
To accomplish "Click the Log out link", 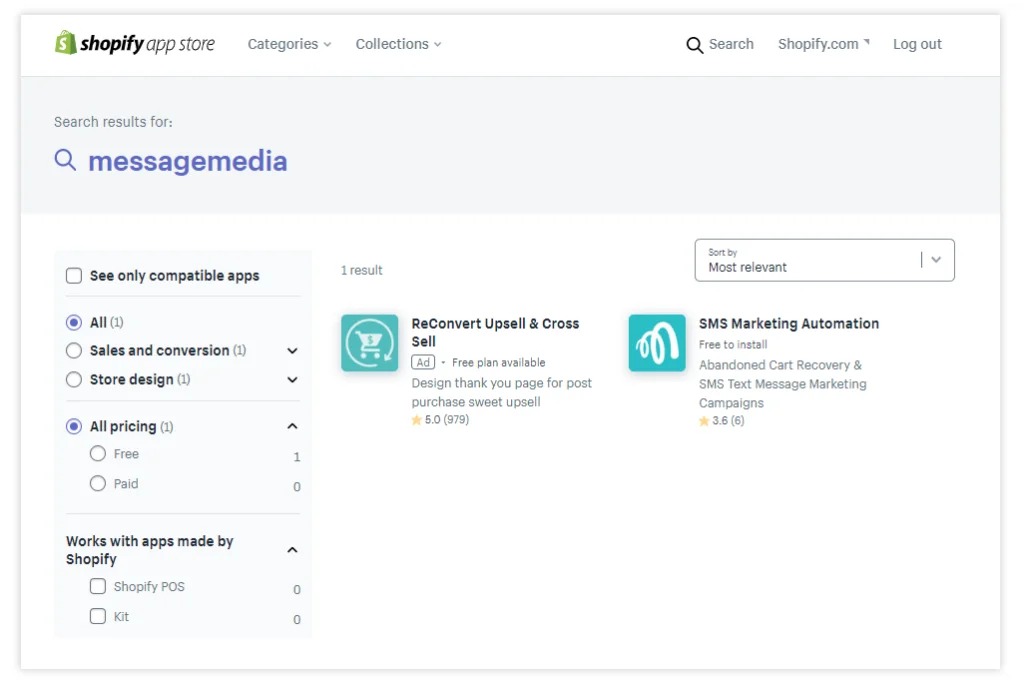I will click(x=917, y=44).
